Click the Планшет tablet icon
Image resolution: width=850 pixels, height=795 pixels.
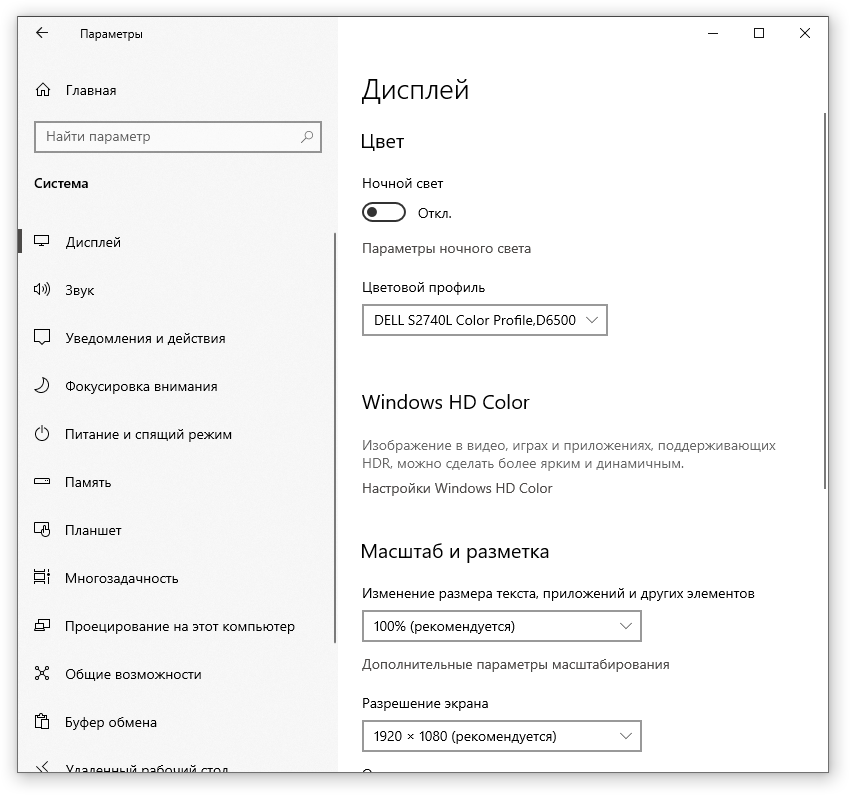point(42,530)
